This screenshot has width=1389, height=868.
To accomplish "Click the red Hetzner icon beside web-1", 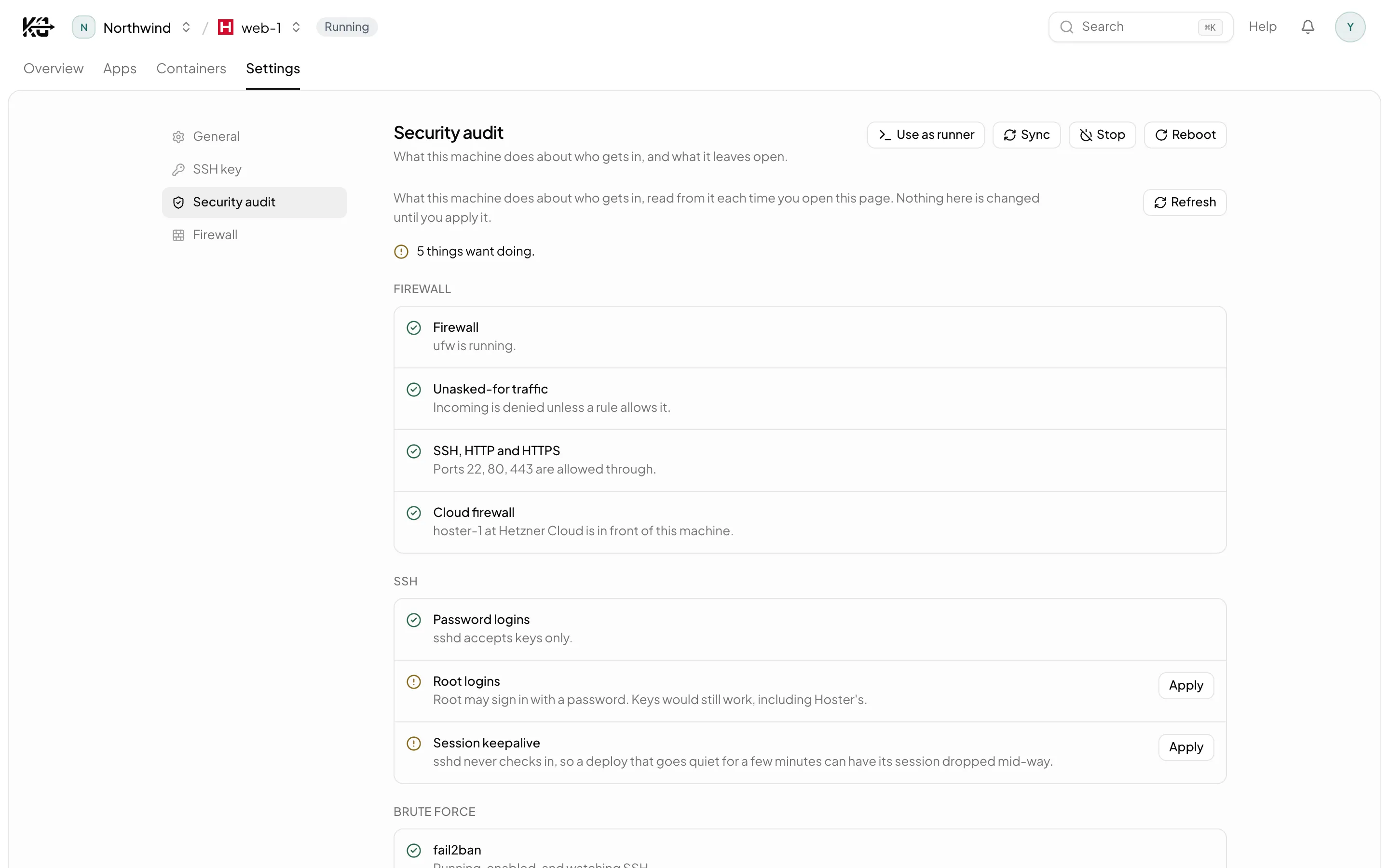I will click(226, 27).
